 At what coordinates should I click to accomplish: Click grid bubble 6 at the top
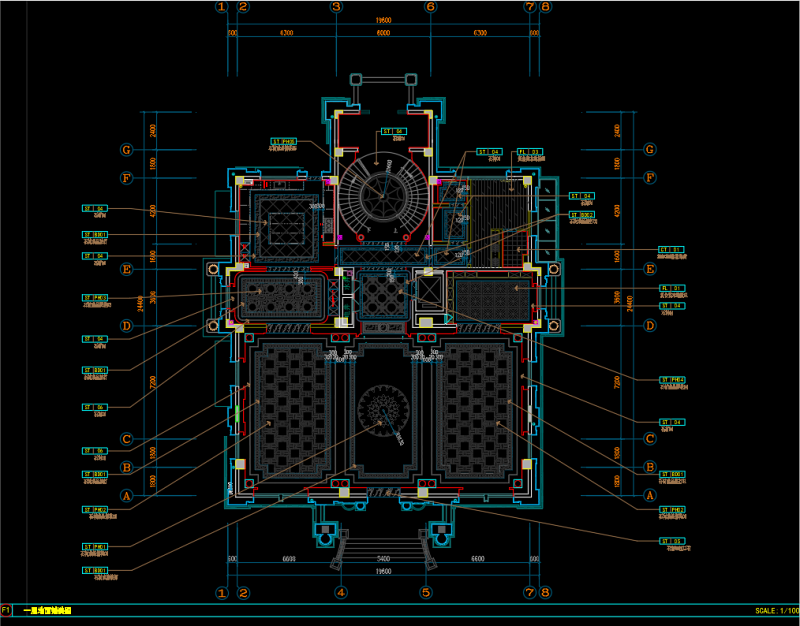coord(430,7)
